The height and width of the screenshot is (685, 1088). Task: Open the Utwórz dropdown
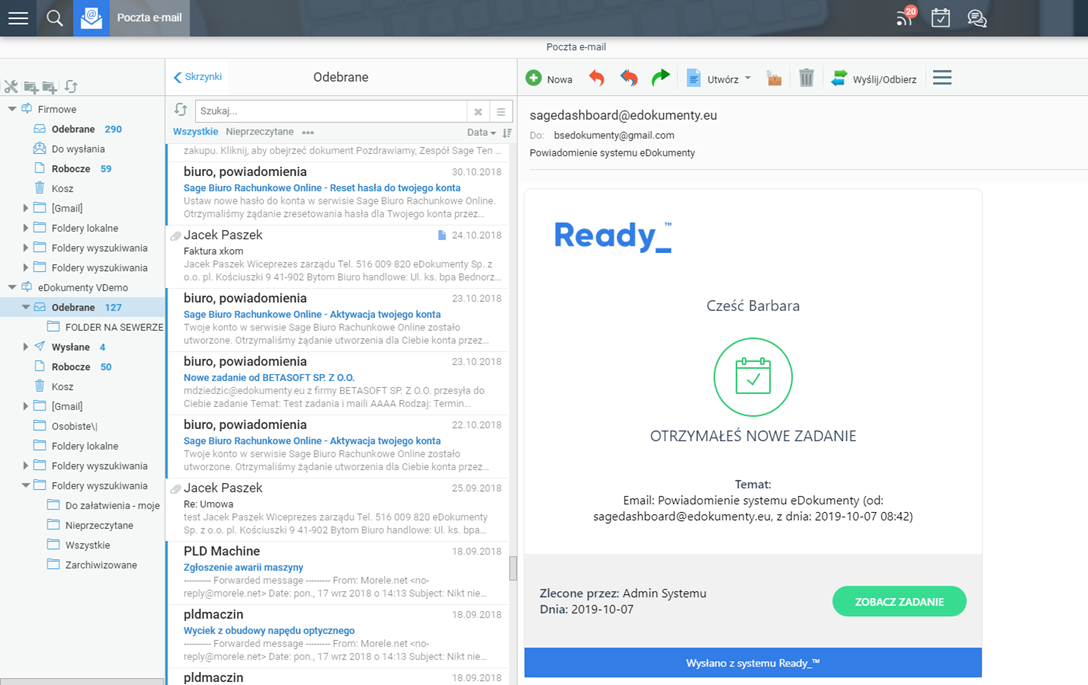[x=718, y=78]
